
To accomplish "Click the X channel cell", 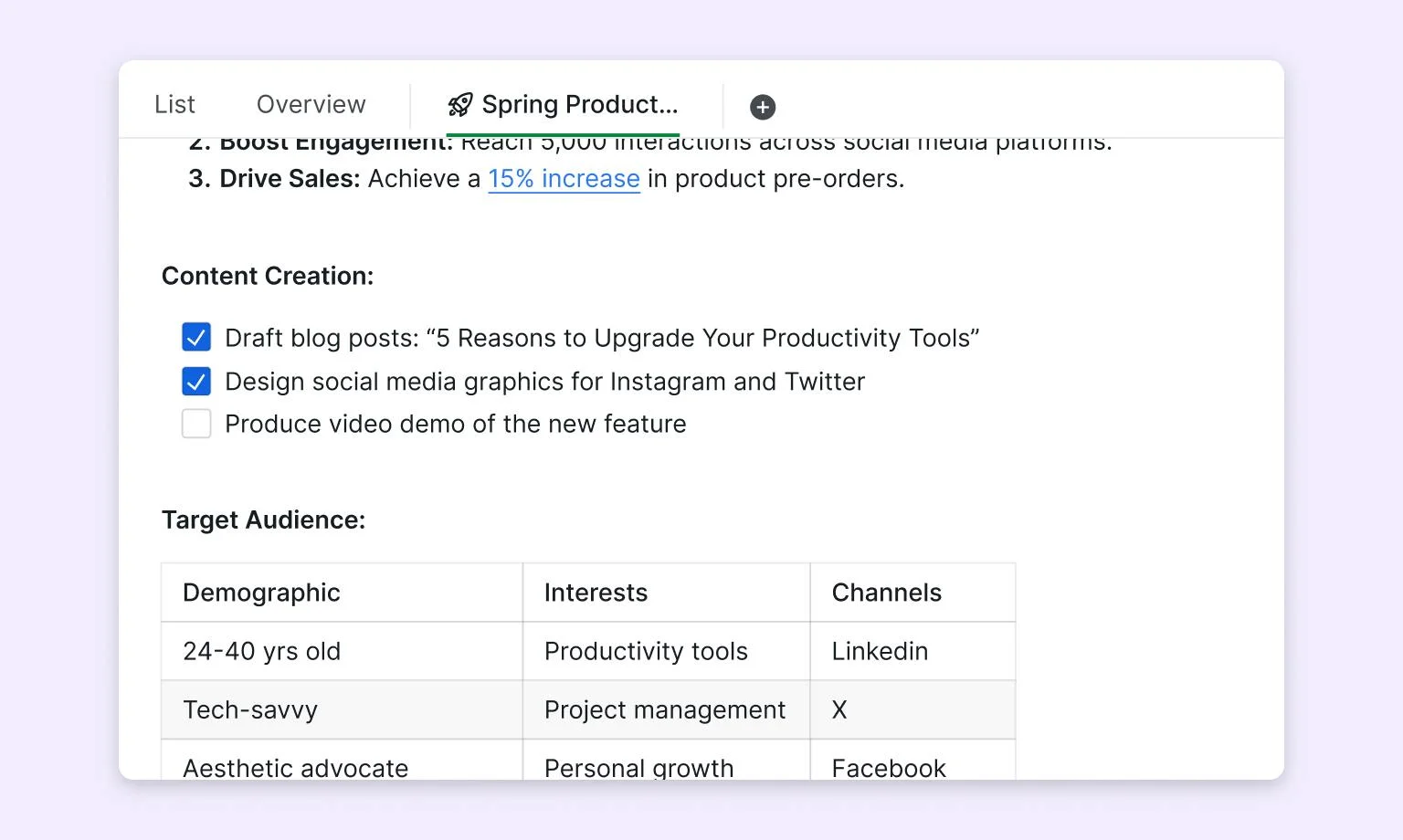I will [912, 709].
